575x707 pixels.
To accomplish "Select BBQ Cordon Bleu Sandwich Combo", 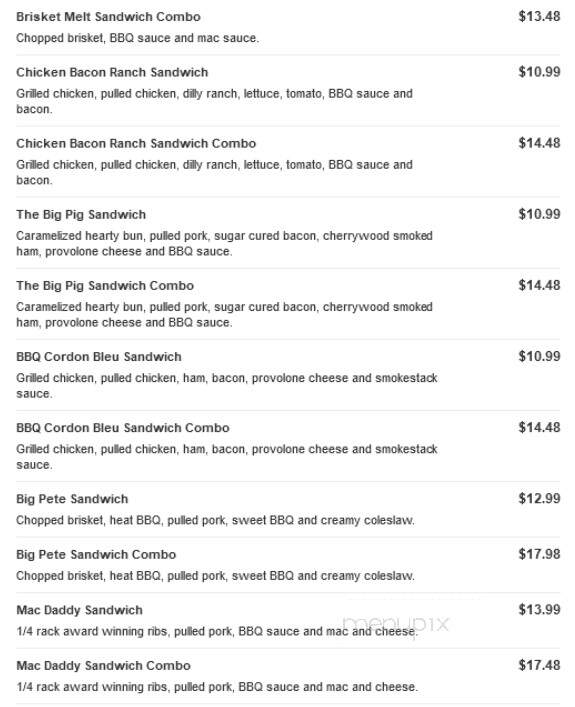I will pos(123,428).
